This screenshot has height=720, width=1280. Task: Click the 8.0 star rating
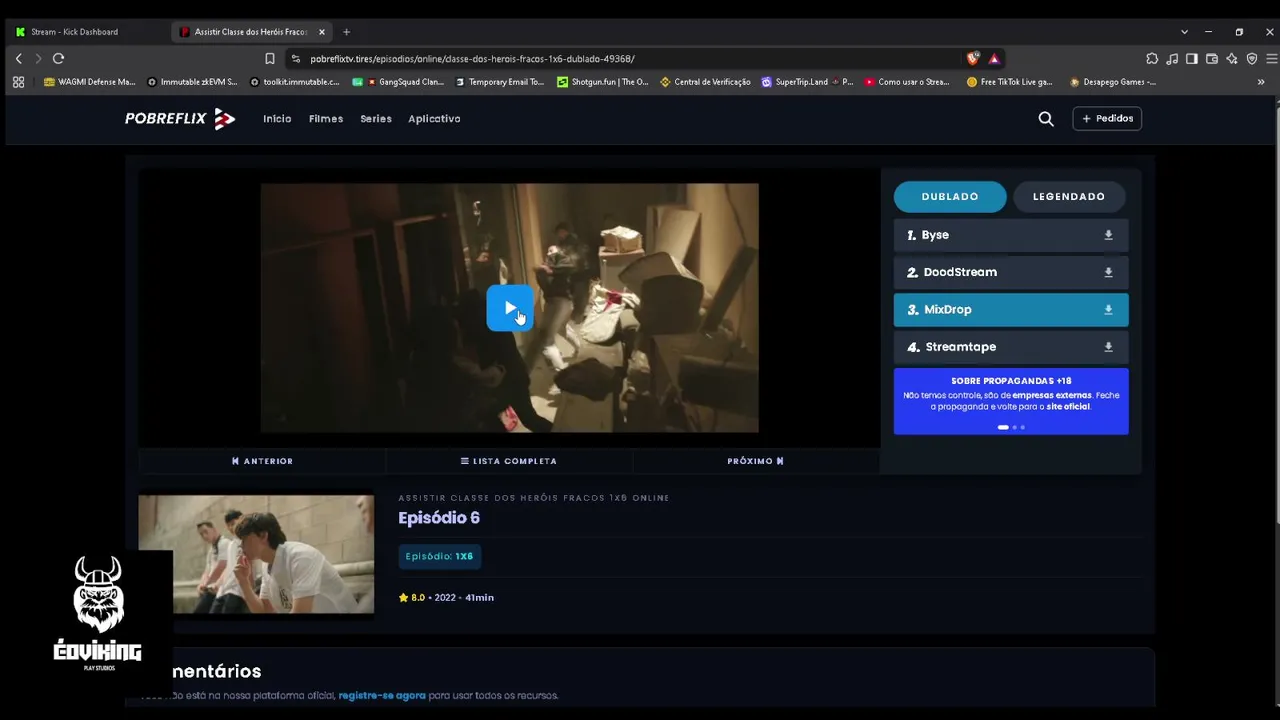click(x=412, y=598)
